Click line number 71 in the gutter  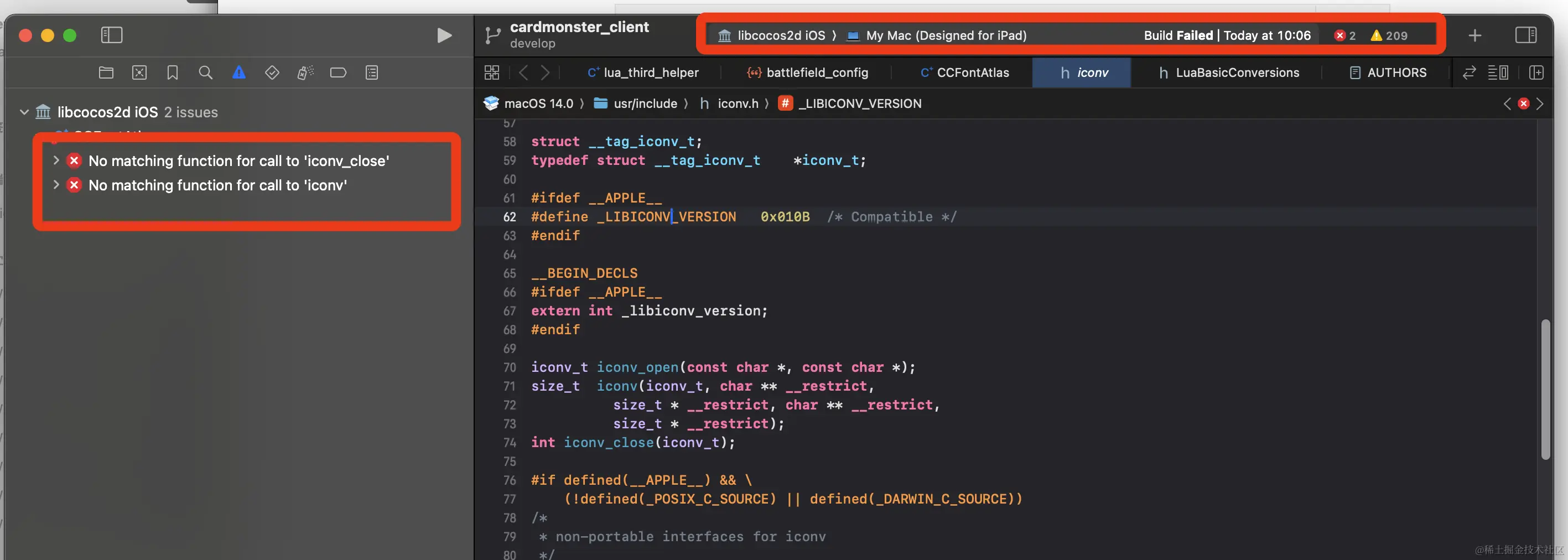pos(510,386)
